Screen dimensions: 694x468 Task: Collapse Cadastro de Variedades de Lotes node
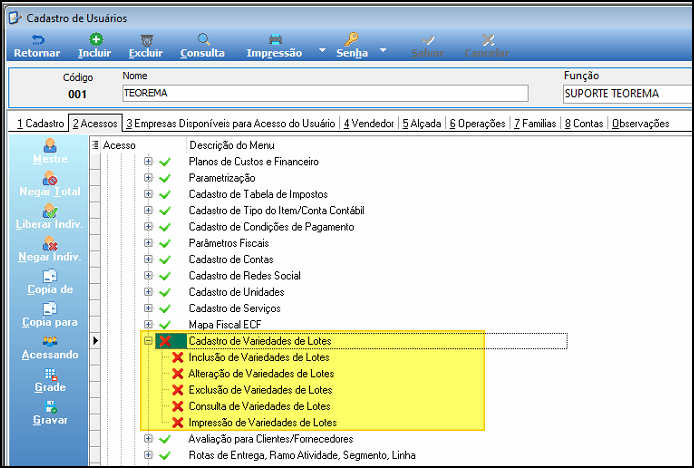pyautogui.click(x=148, y=340)
